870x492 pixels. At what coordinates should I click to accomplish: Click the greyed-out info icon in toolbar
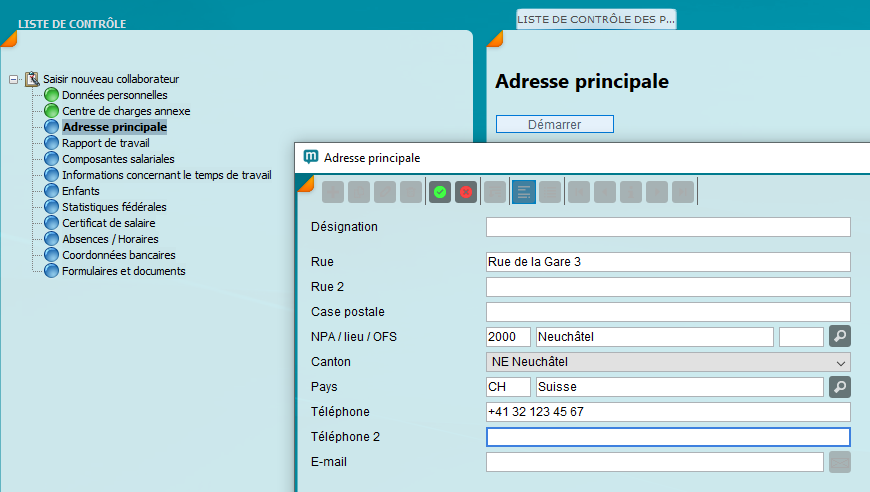pos(631,192)
